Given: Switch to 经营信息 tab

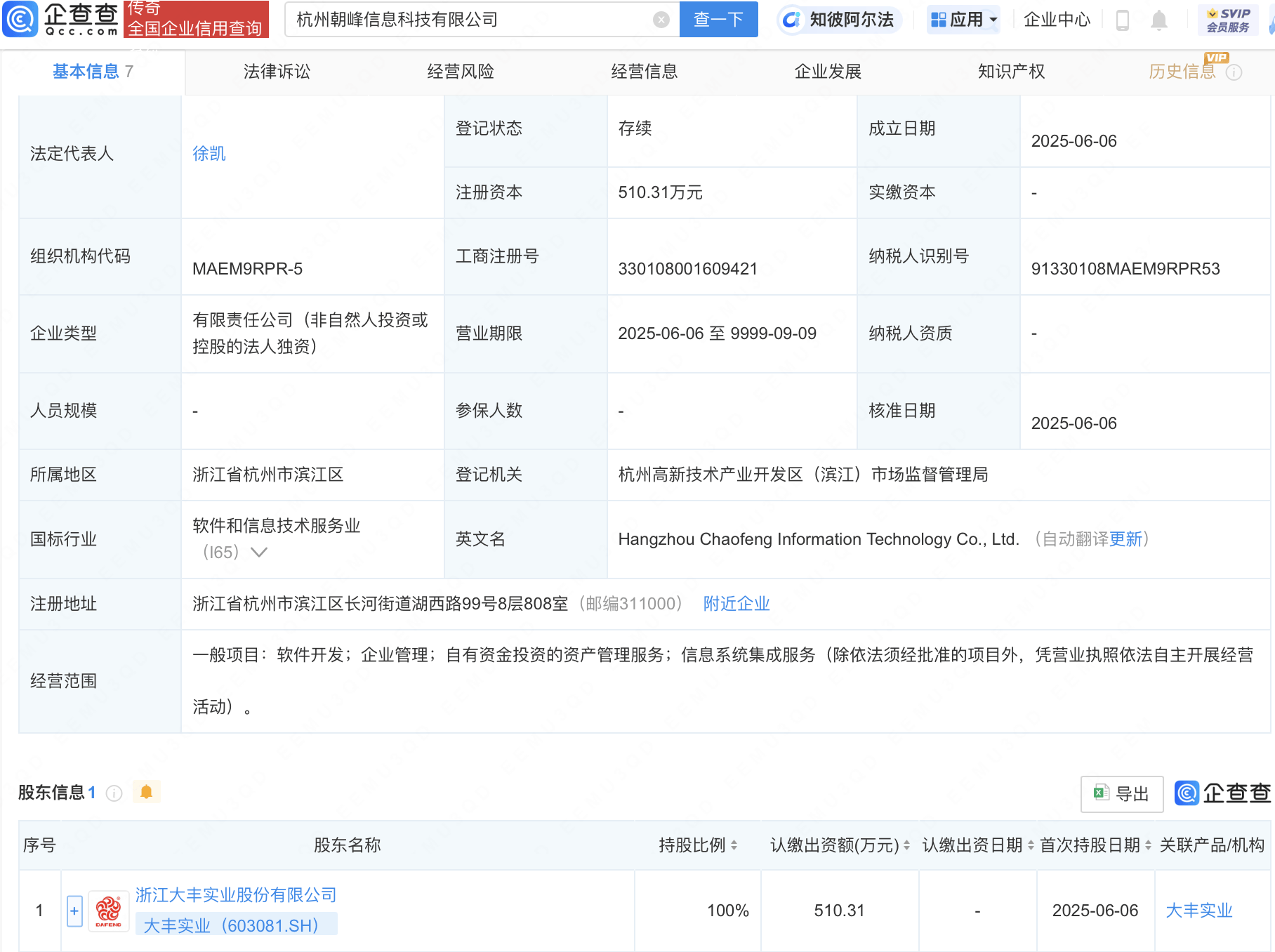Looking at the screenshot, I should 645,72.
